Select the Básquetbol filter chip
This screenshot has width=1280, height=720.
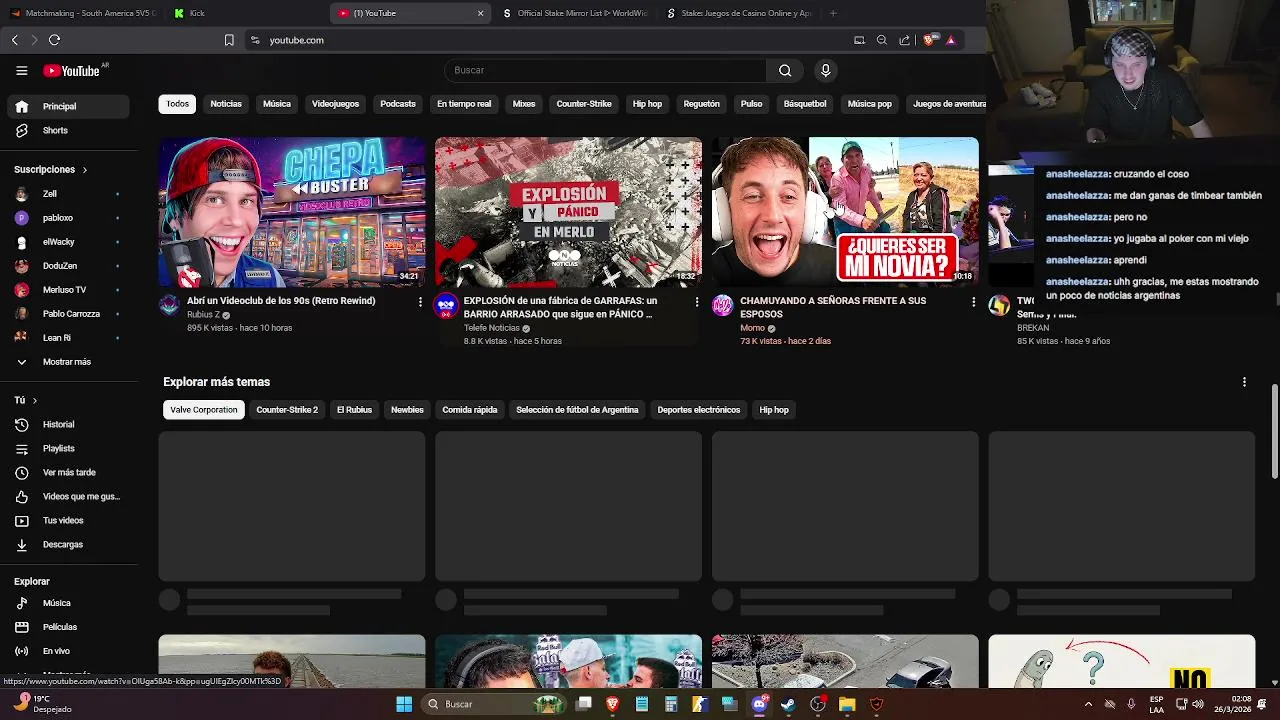[805, 104]
